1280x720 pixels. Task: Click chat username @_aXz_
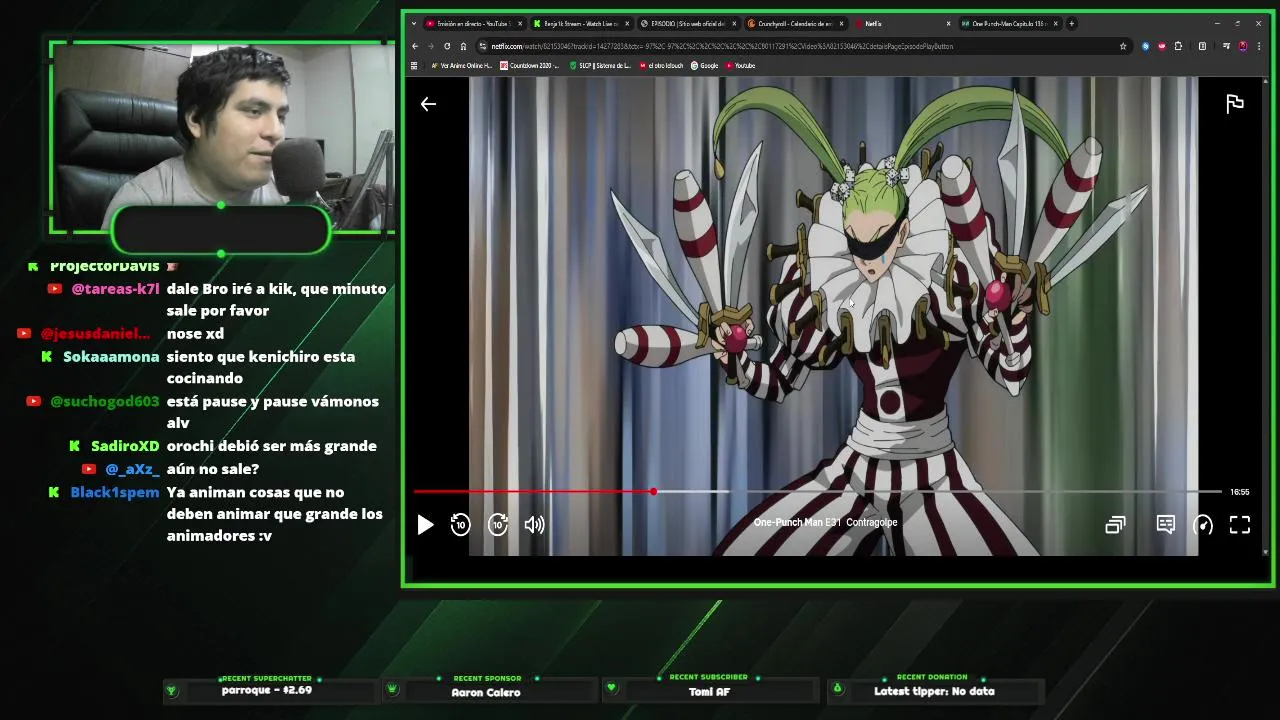132,469
